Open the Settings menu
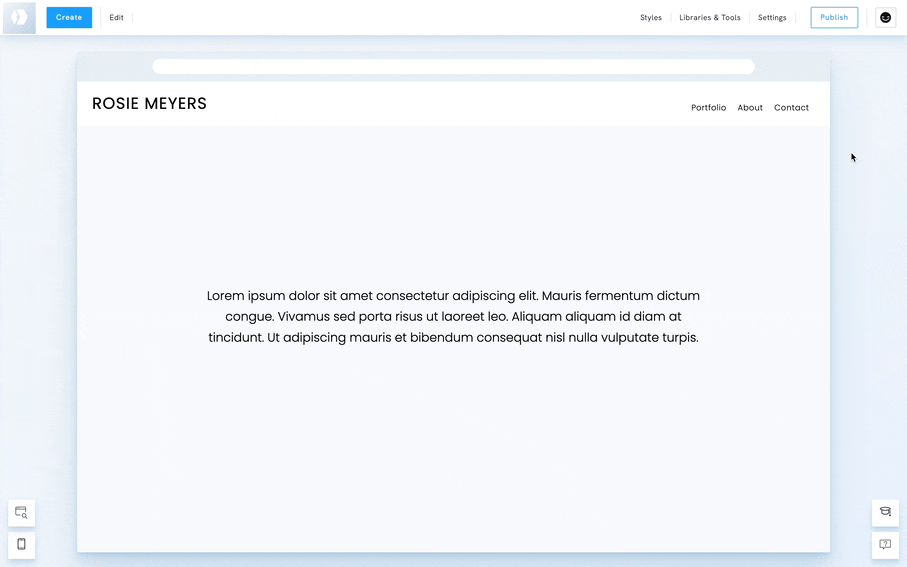The height and width of the screenshot is (567, 907). click(772, 18)
